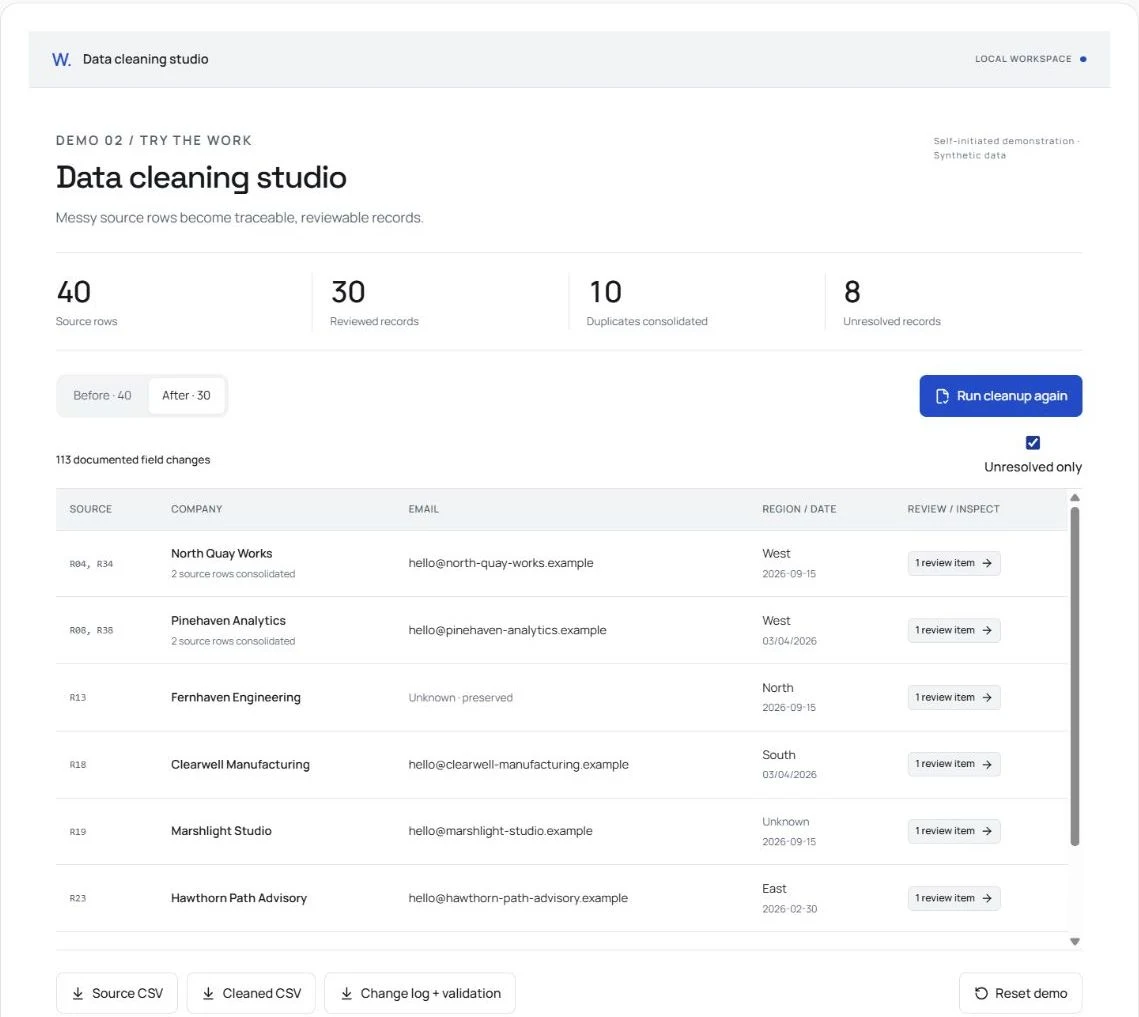This screenshot has height=1017, width=1139.
Task: Click the Marshlight Studio company name
Action: [221, 831]
